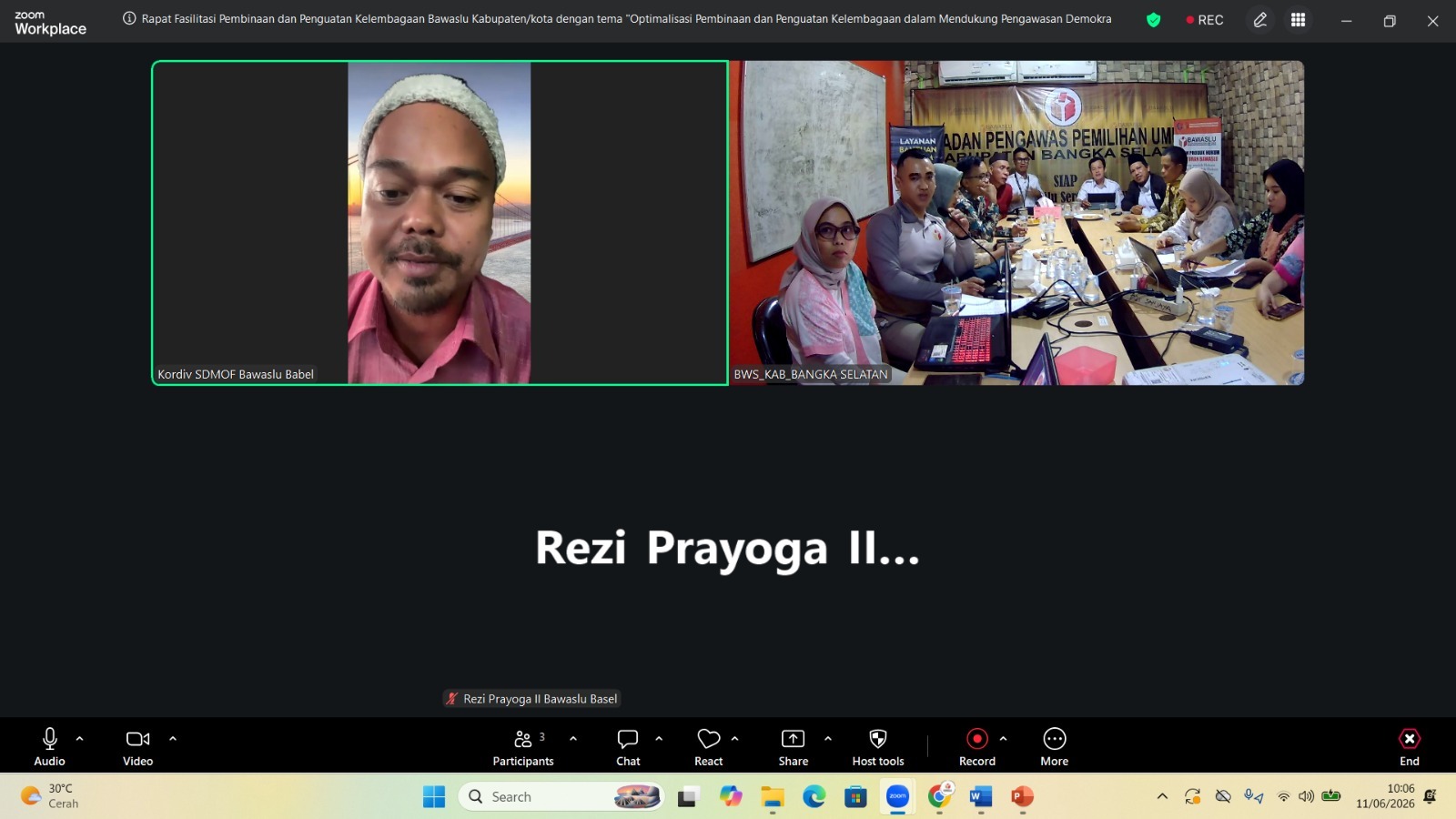Open the annotate pencil tool
The image size is (1456, 819).
point(1260,20)
